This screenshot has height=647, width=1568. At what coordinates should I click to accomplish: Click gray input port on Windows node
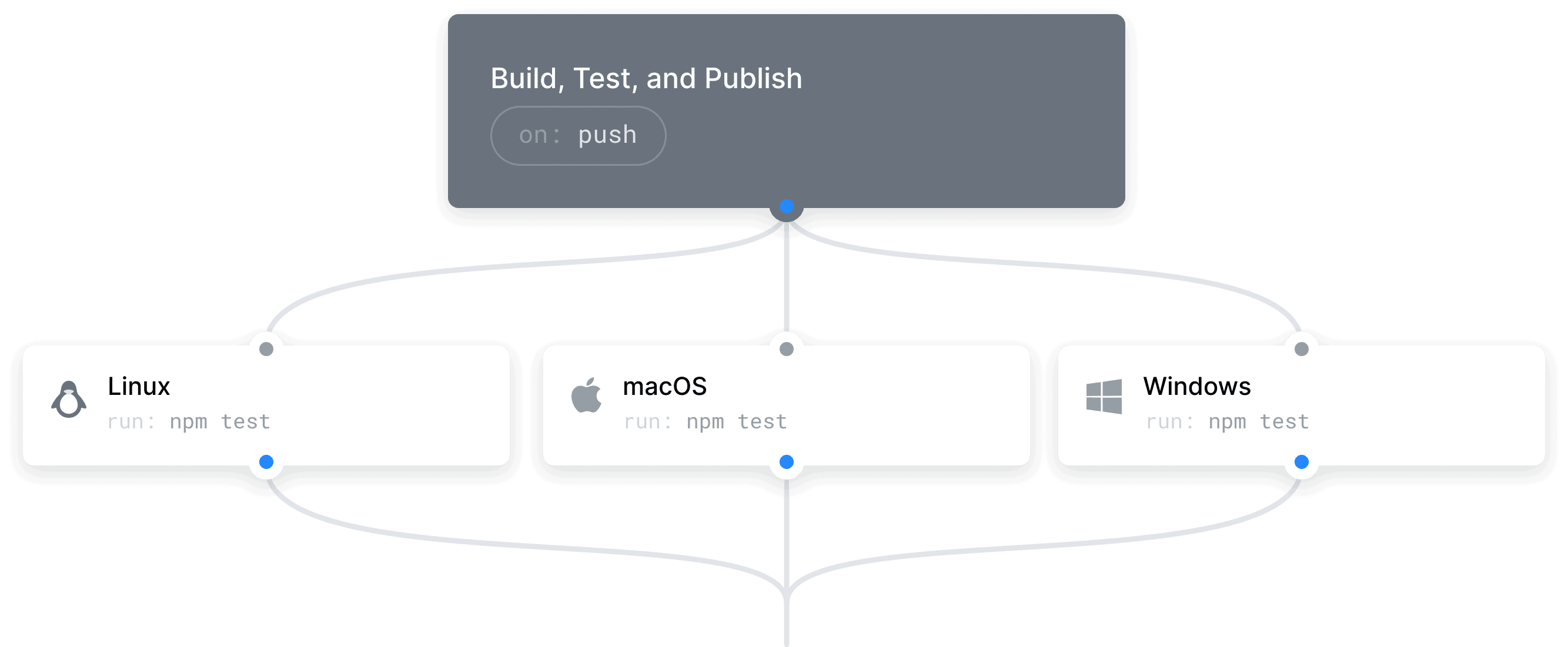pos(1302,348)
